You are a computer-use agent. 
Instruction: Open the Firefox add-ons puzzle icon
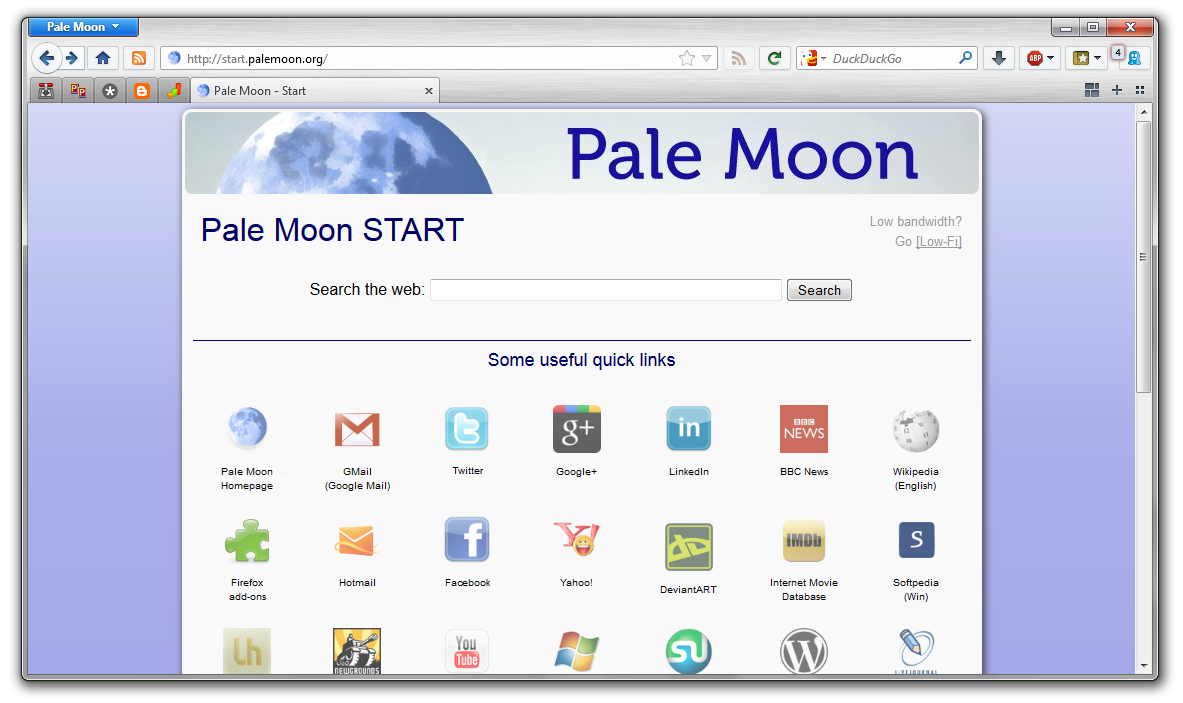click(247, 541)
